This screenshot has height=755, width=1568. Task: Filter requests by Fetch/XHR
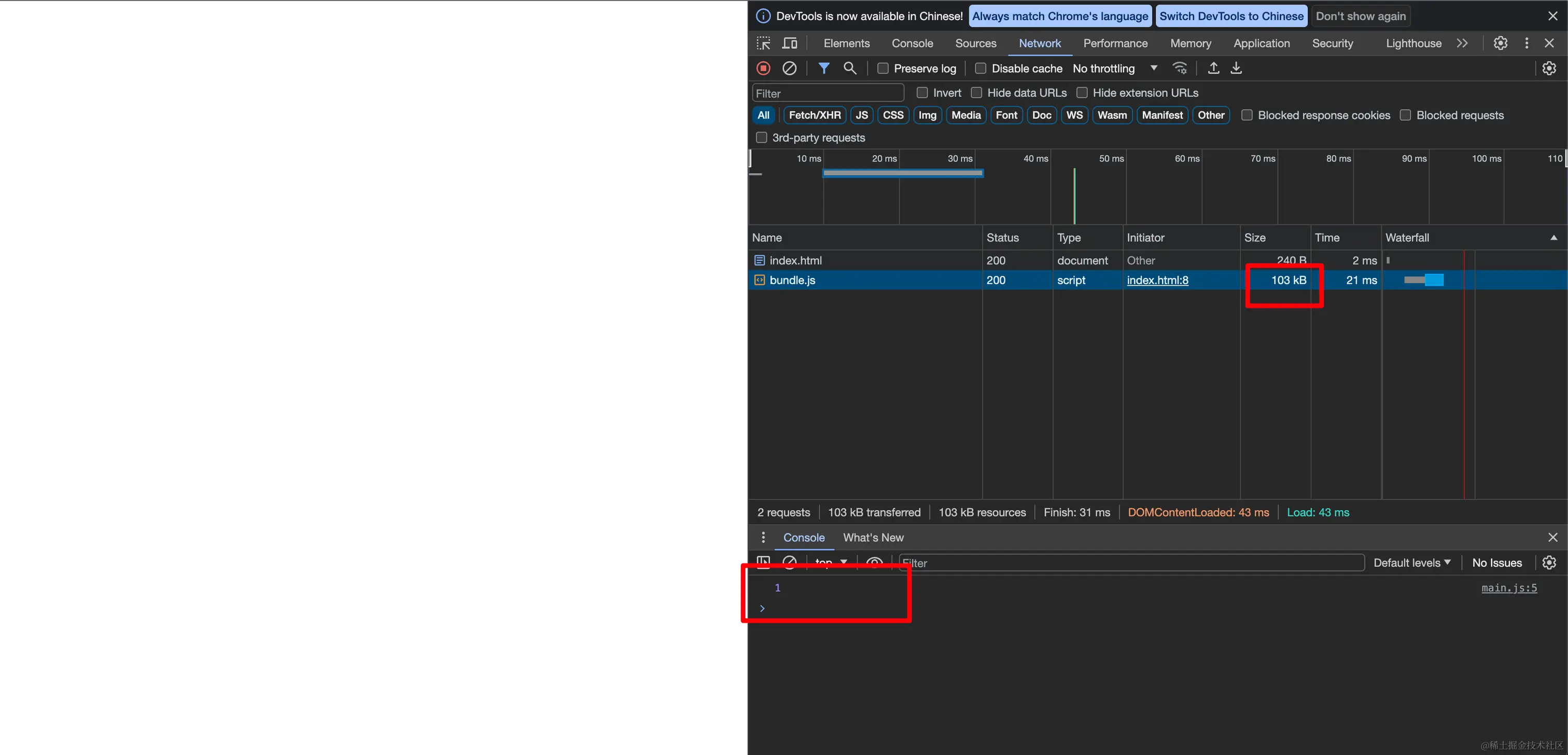coord(815,115)
